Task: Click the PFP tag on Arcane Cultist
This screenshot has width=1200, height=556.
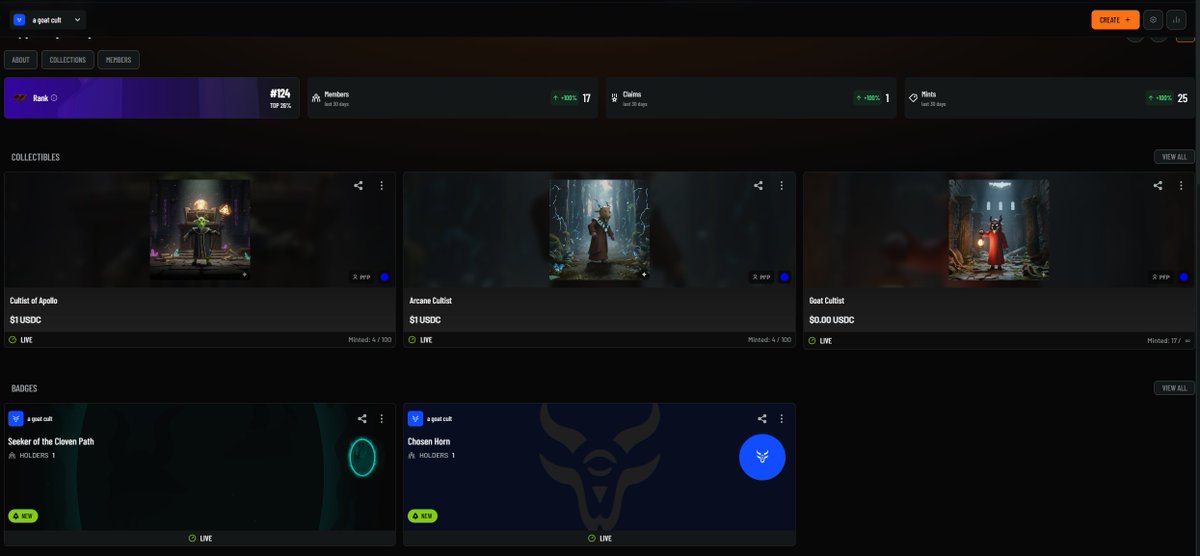Action: coord(761,277)
